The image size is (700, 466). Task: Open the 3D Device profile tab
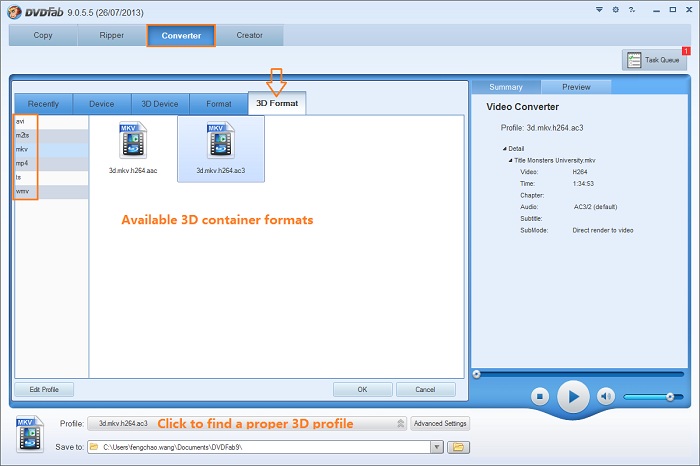[x=160, y=104]
